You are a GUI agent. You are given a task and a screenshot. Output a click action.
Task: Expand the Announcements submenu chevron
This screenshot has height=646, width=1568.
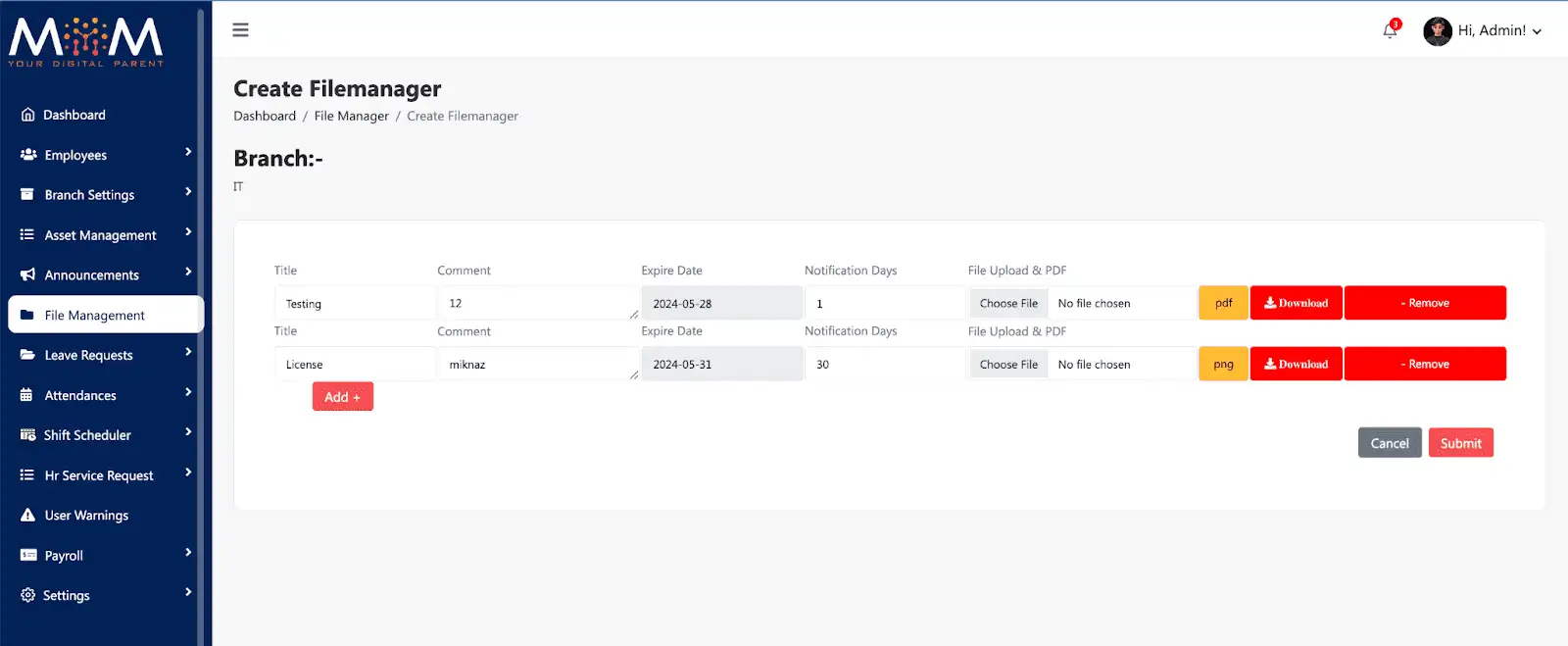click(x=188, y=273)
